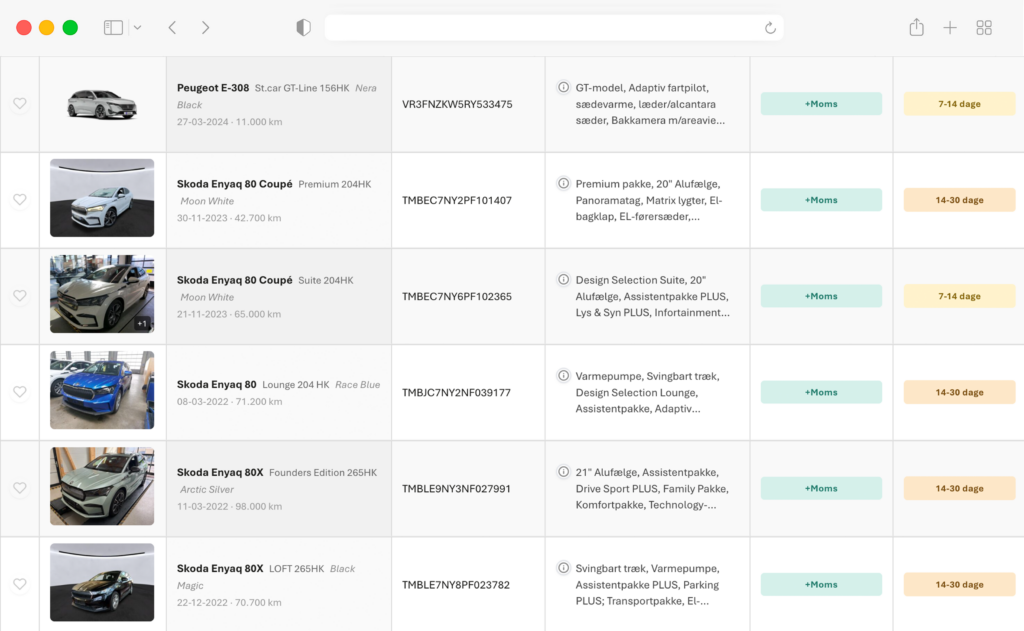The width and height of the screenshot is (1024, 631).
Task: Toggle favorite heart for Skoda Enyaq 80X LOFT
Action: (x=19, y=584)
